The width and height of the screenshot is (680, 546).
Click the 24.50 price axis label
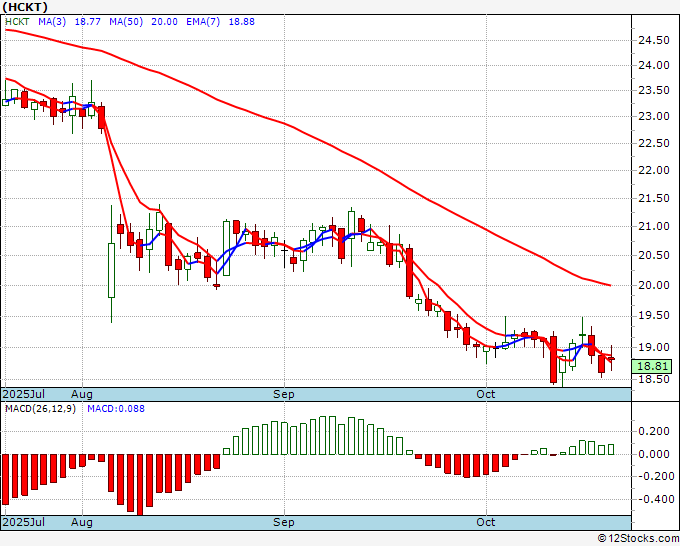point(654,40)
